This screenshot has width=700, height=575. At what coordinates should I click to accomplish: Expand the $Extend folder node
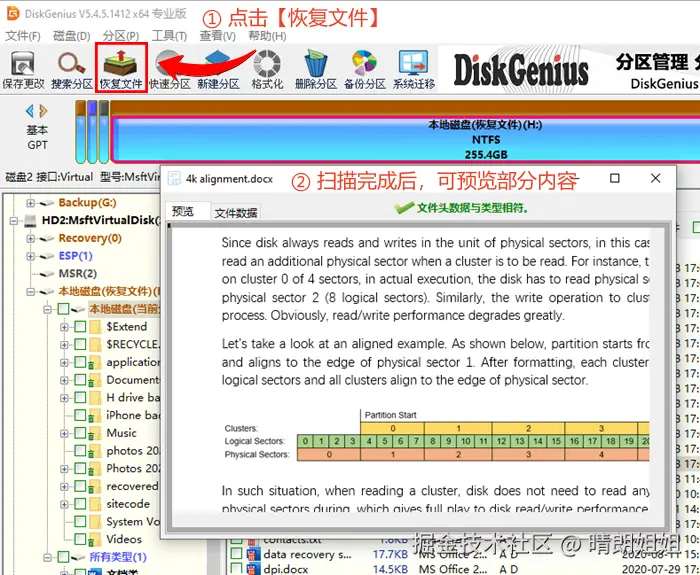tap(64, 327)
